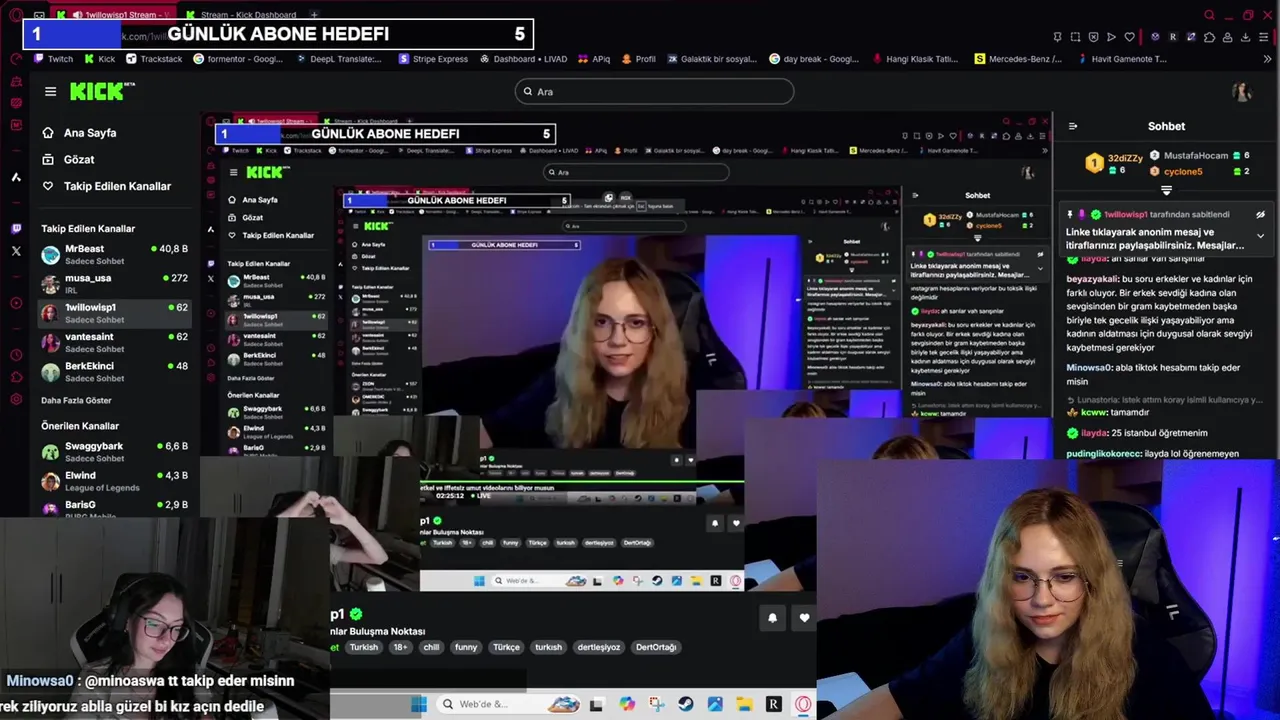Image resolution: width=1280 pixels, height=720 pixels.
Task: Click the heart bookmark toolbar icon
Action: pos(1129,37)
